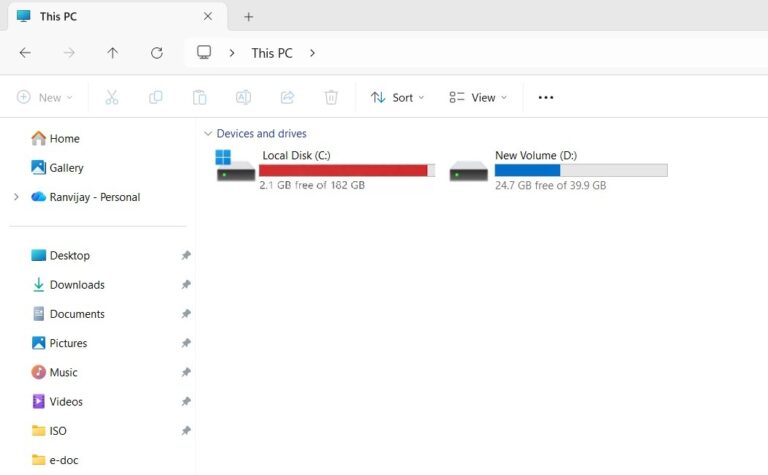This screenshot has width=768, height=475.
Task: Click the Devices and drives heading
Action: [262, 133]
